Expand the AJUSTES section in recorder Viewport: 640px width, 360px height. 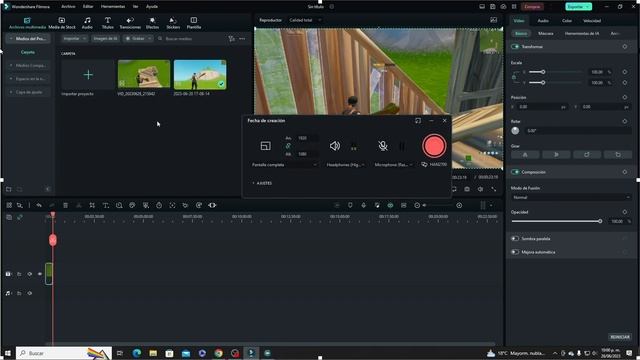(262, 183)
